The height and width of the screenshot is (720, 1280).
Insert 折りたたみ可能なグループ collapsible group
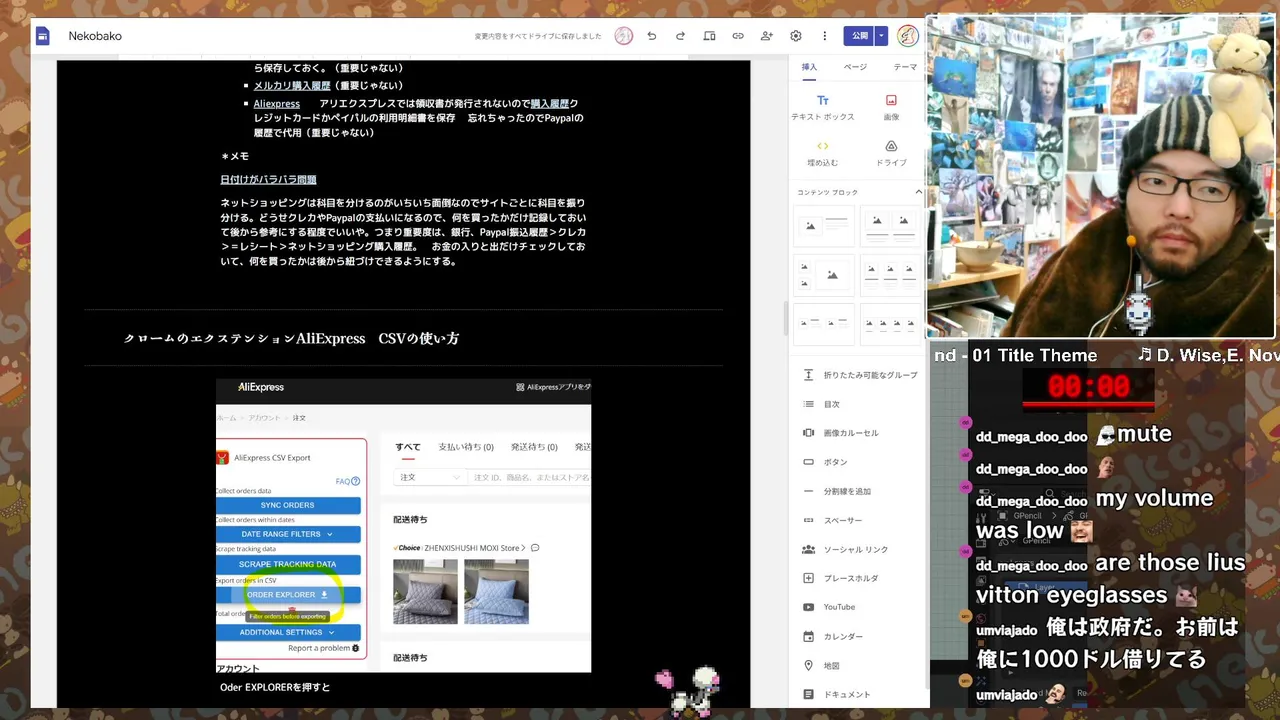coord(859,375)
